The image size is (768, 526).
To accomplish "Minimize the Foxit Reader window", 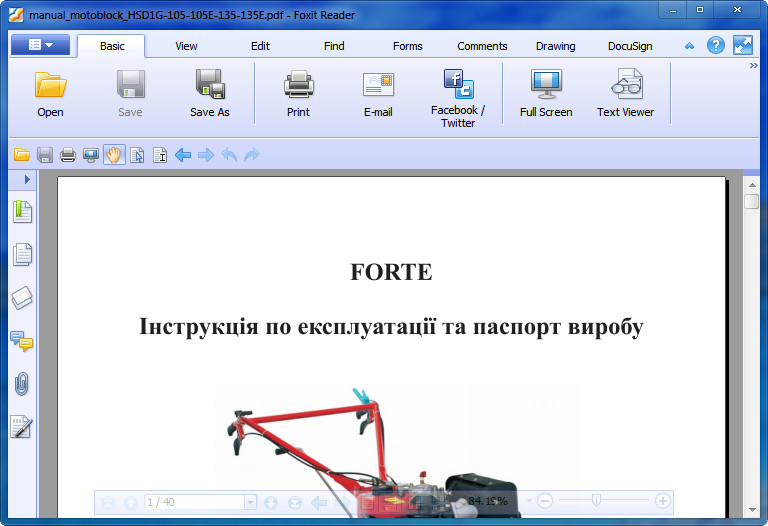I will [673, 10].
